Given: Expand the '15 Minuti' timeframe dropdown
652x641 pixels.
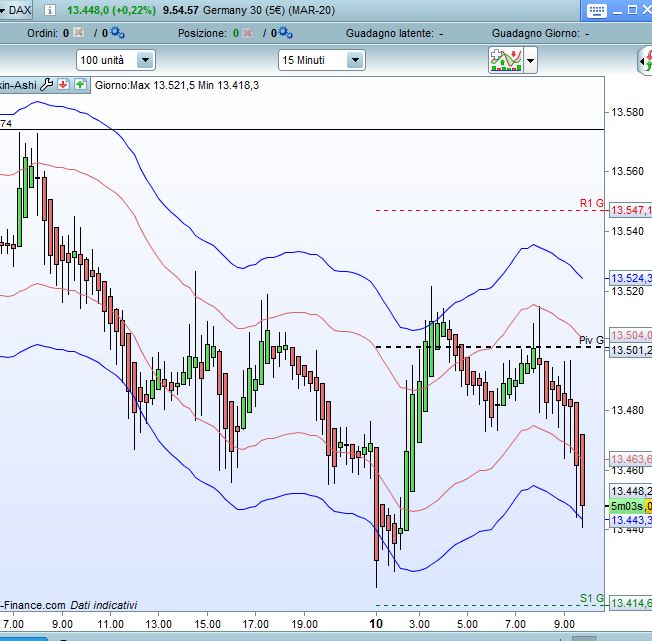Looking at the screenshot, I should [356, 60].
